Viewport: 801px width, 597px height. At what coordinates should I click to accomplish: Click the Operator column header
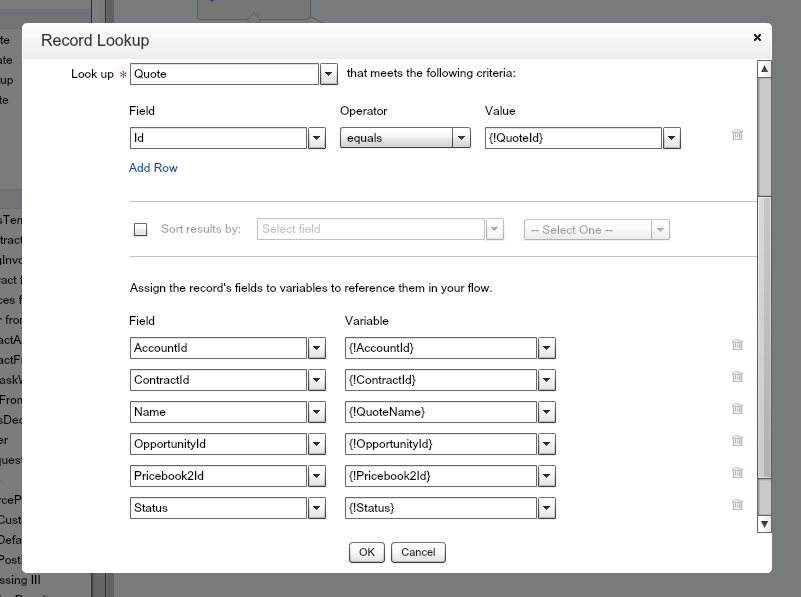point(364,111)
